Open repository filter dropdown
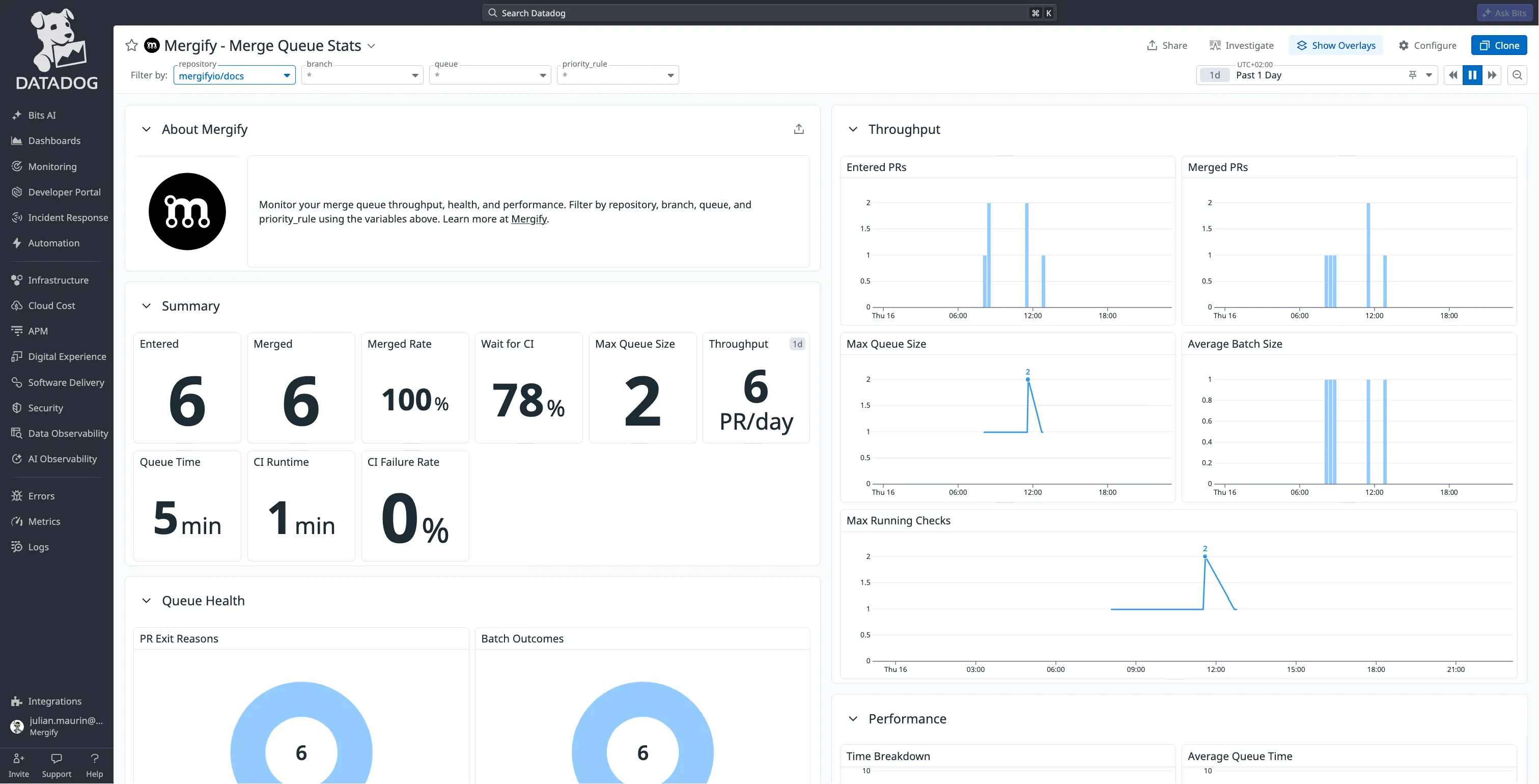The width and height of the screenshot is (1539, 784). coord(234,75)
